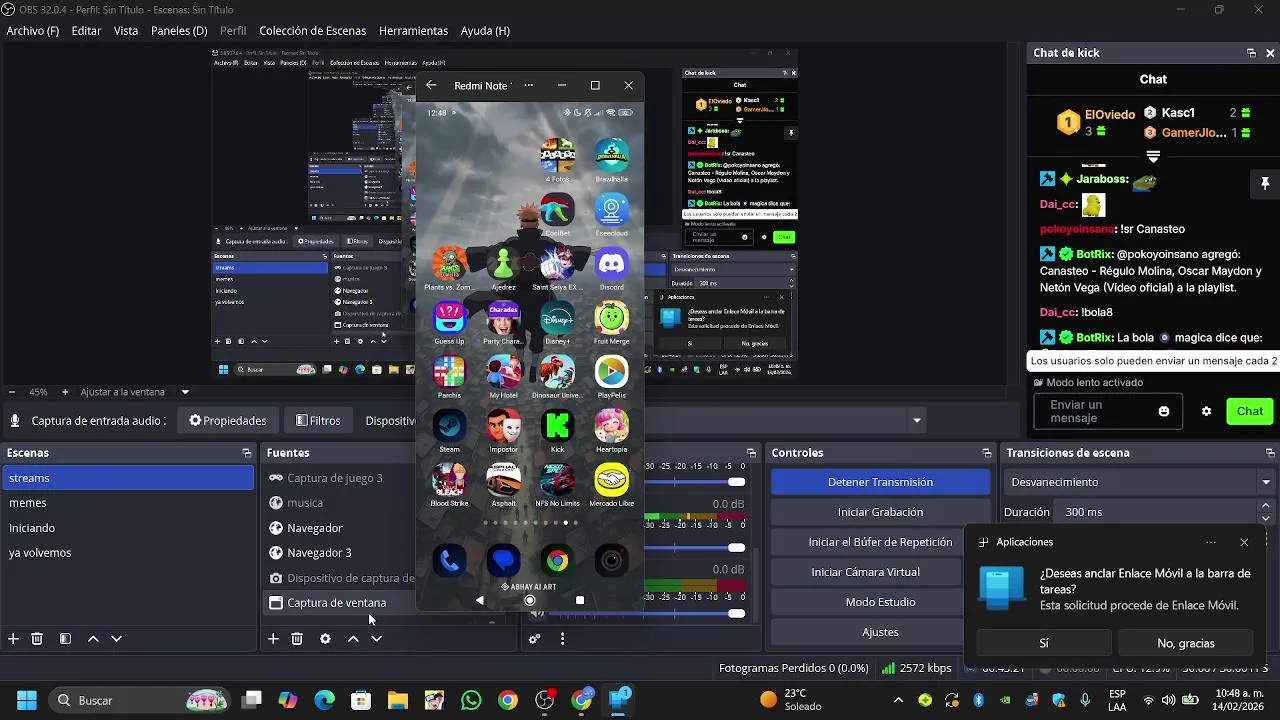This screenshot has height=720, width=1280.
Task: Open the phone dialer app in the phone dock
Action: pos(449,561)
